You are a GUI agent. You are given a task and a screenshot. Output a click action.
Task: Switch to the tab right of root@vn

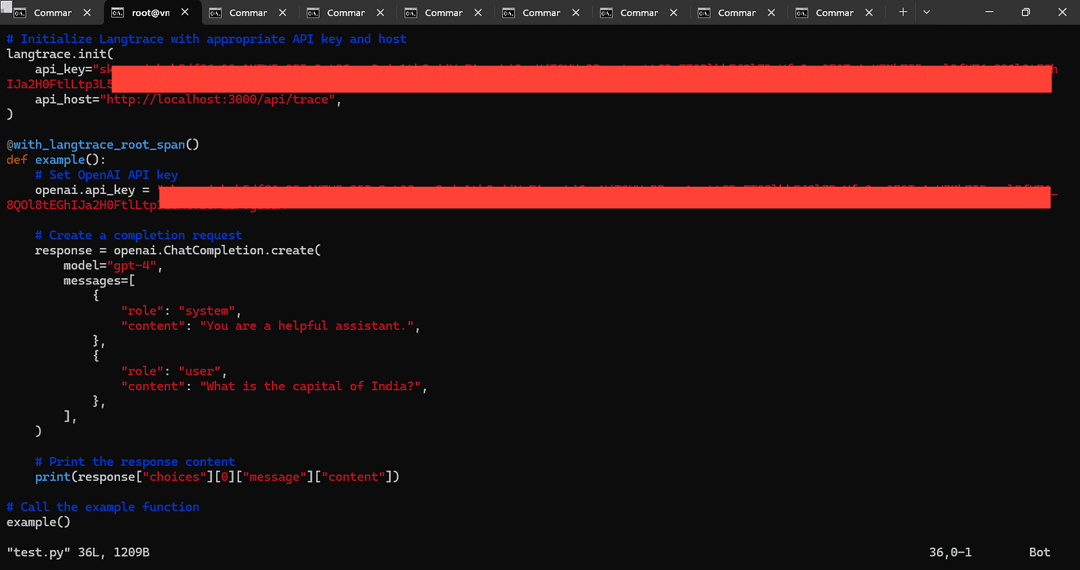pos(247,13)
